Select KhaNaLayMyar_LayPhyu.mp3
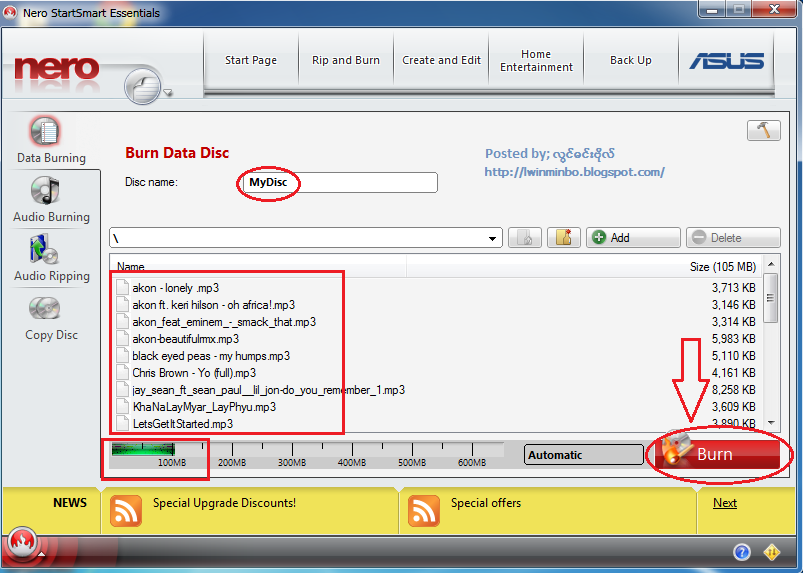Screen dimensions: 803x573 [204, 407]
